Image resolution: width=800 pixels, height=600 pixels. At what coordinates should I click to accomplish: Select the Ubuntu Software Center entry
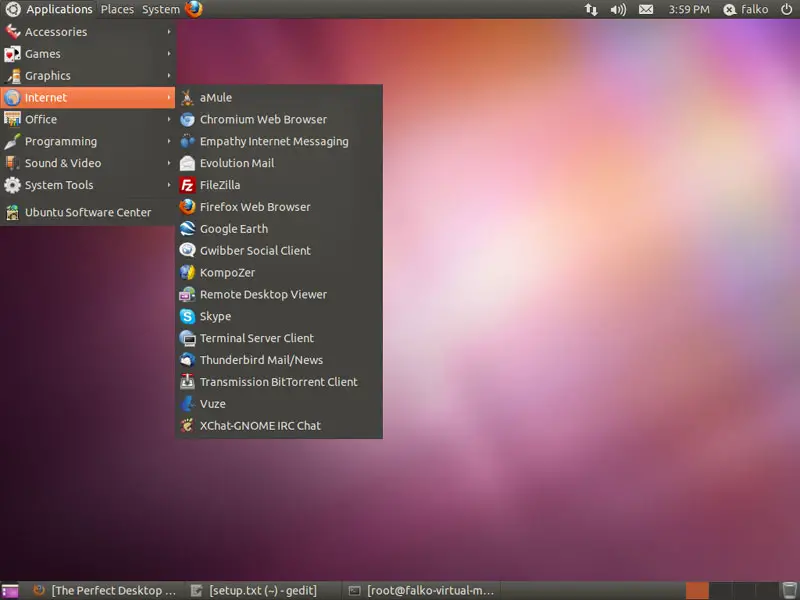tap(88, 212)
